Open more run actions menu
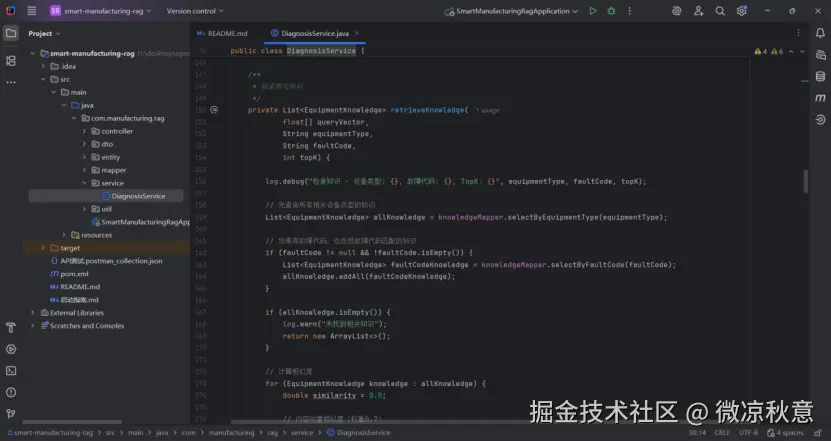Screen dimensions: 831x442 tap(630, 11)
